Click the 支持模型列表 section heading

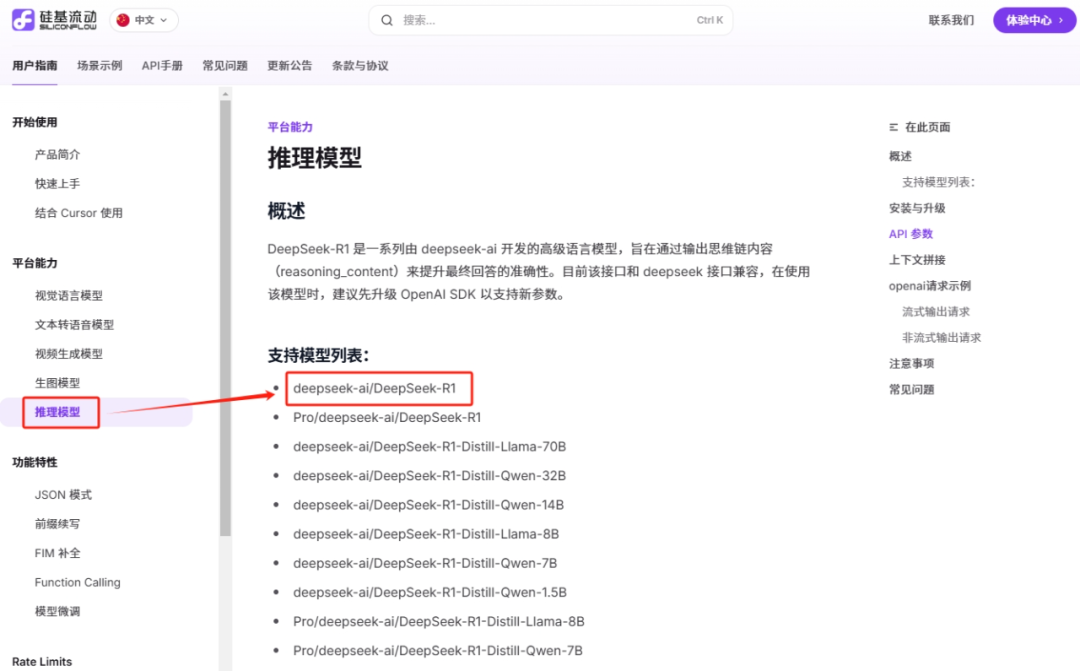(319, 355)
